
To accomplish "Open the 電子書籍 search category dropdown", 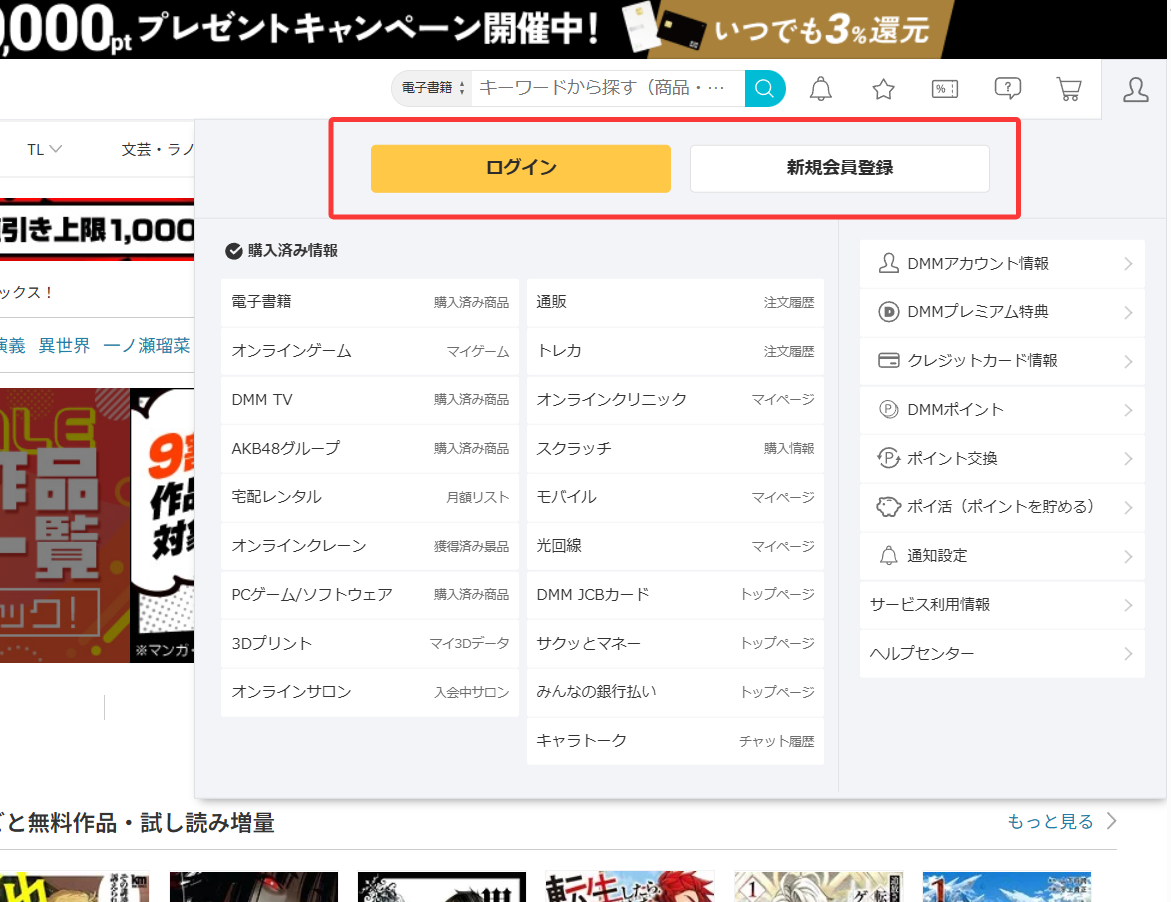I will [x=432, y=88].
